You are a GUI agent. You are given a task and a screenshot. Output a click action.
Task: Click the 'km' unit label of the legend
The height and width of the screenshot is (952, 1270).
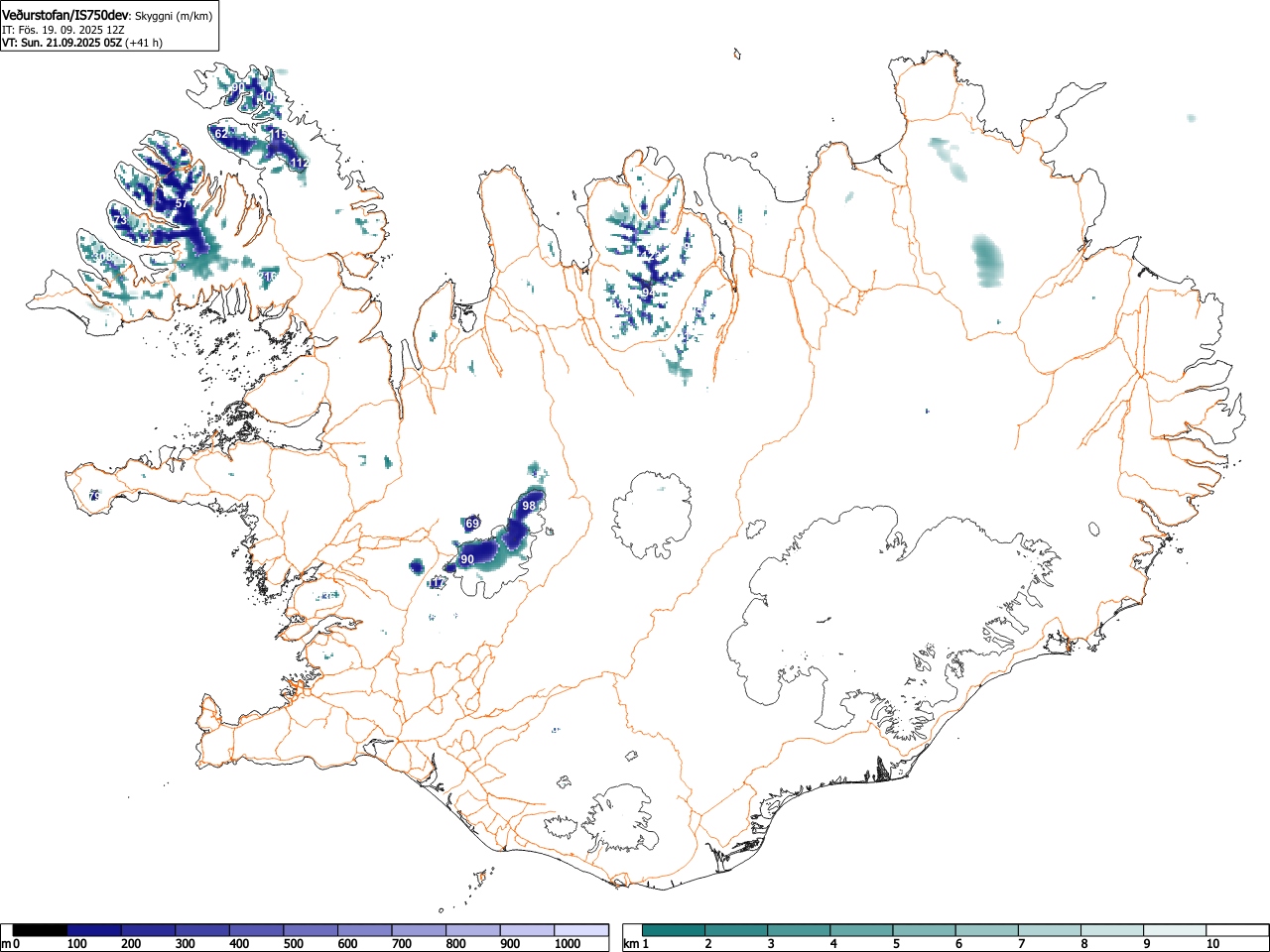coord(631,944)
